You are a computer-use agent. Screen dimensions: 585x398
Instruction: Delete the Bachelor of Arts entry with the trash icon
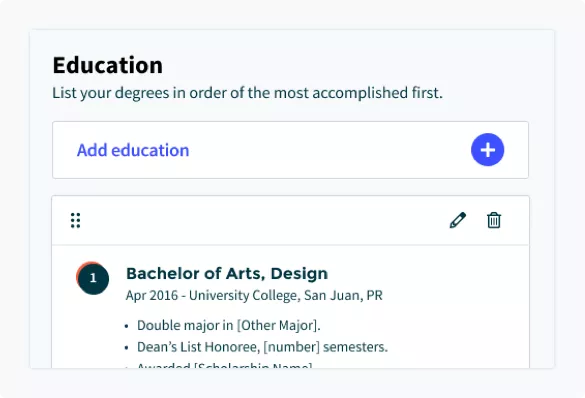(494, 220)
